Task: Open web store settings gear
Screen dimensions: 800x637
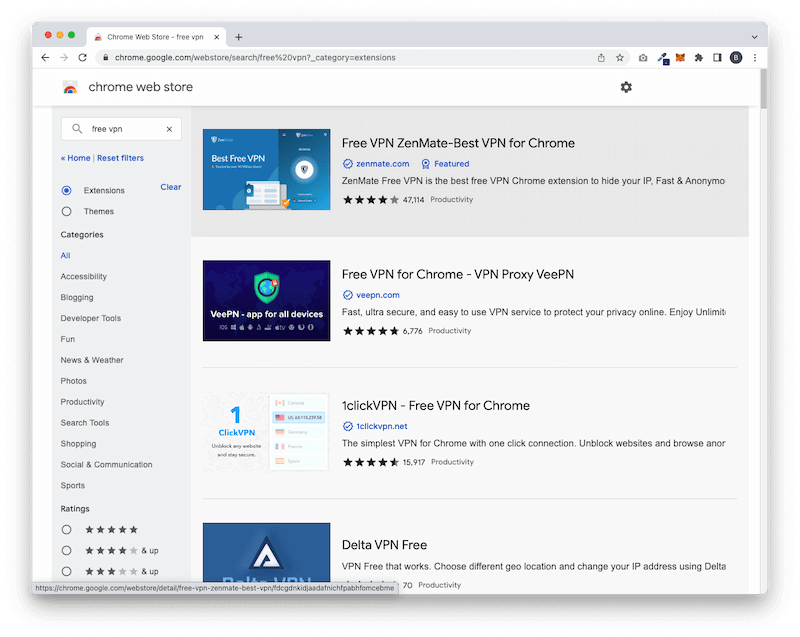Action: (626, 87)
